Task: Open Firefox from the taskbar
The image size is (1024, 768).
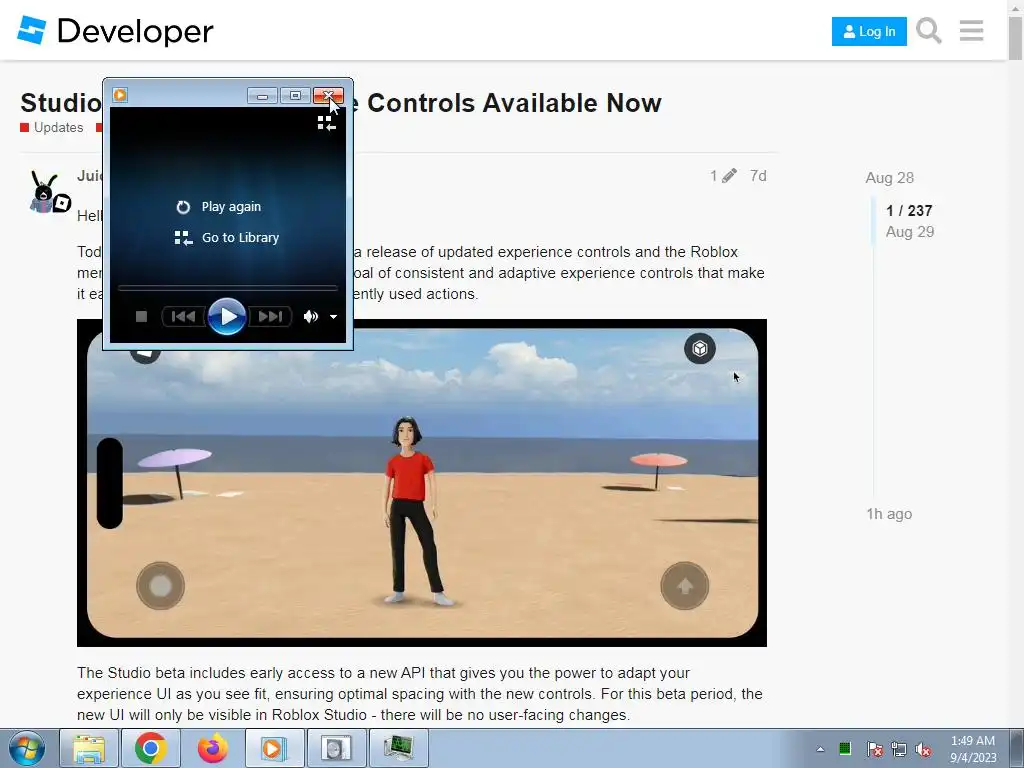Action: point(213,748)
